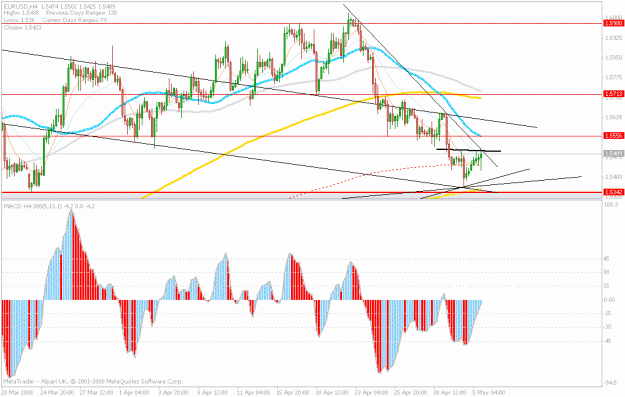Click the 1.5775 price scale label
This screenshot has height=397, width=625.
(x=613, y=77)
